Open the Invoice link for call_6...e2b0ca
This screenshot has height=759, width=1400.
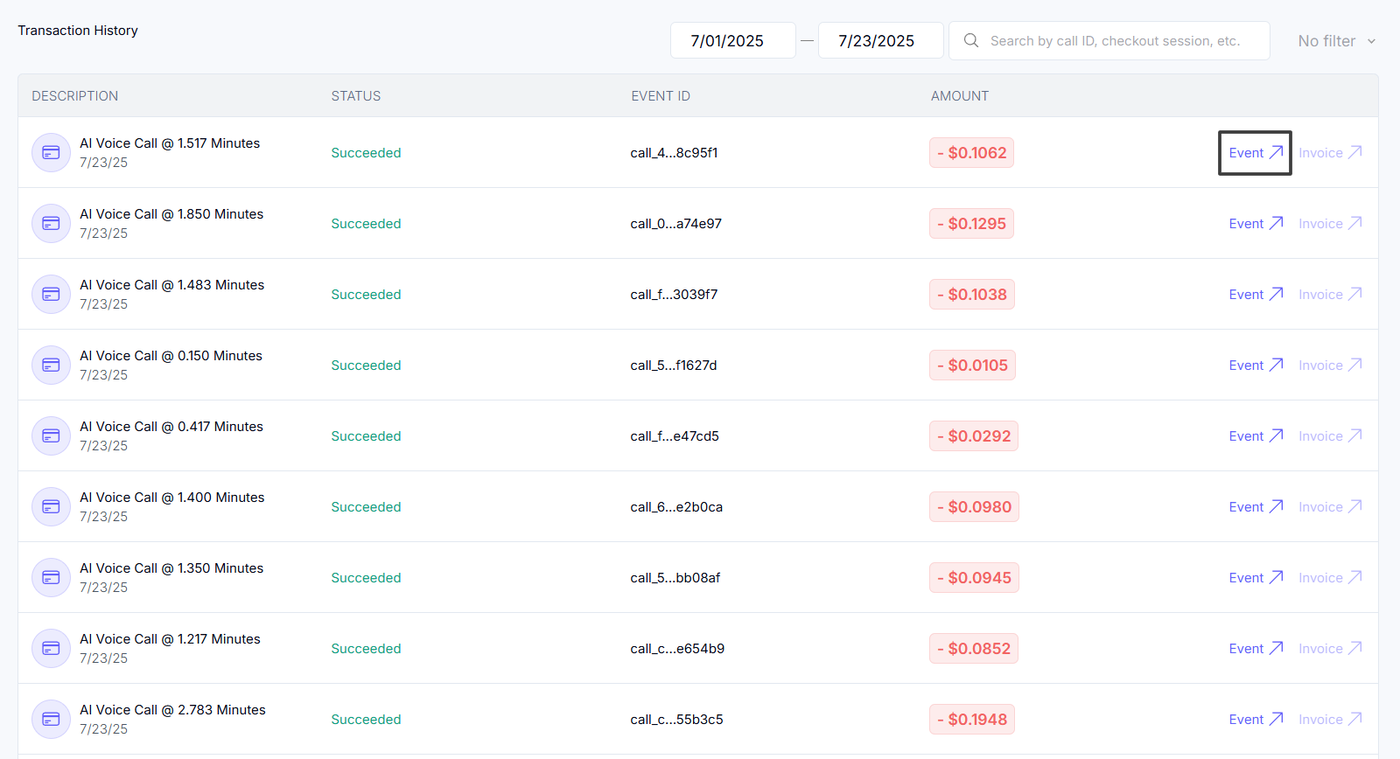point(1330,507)
